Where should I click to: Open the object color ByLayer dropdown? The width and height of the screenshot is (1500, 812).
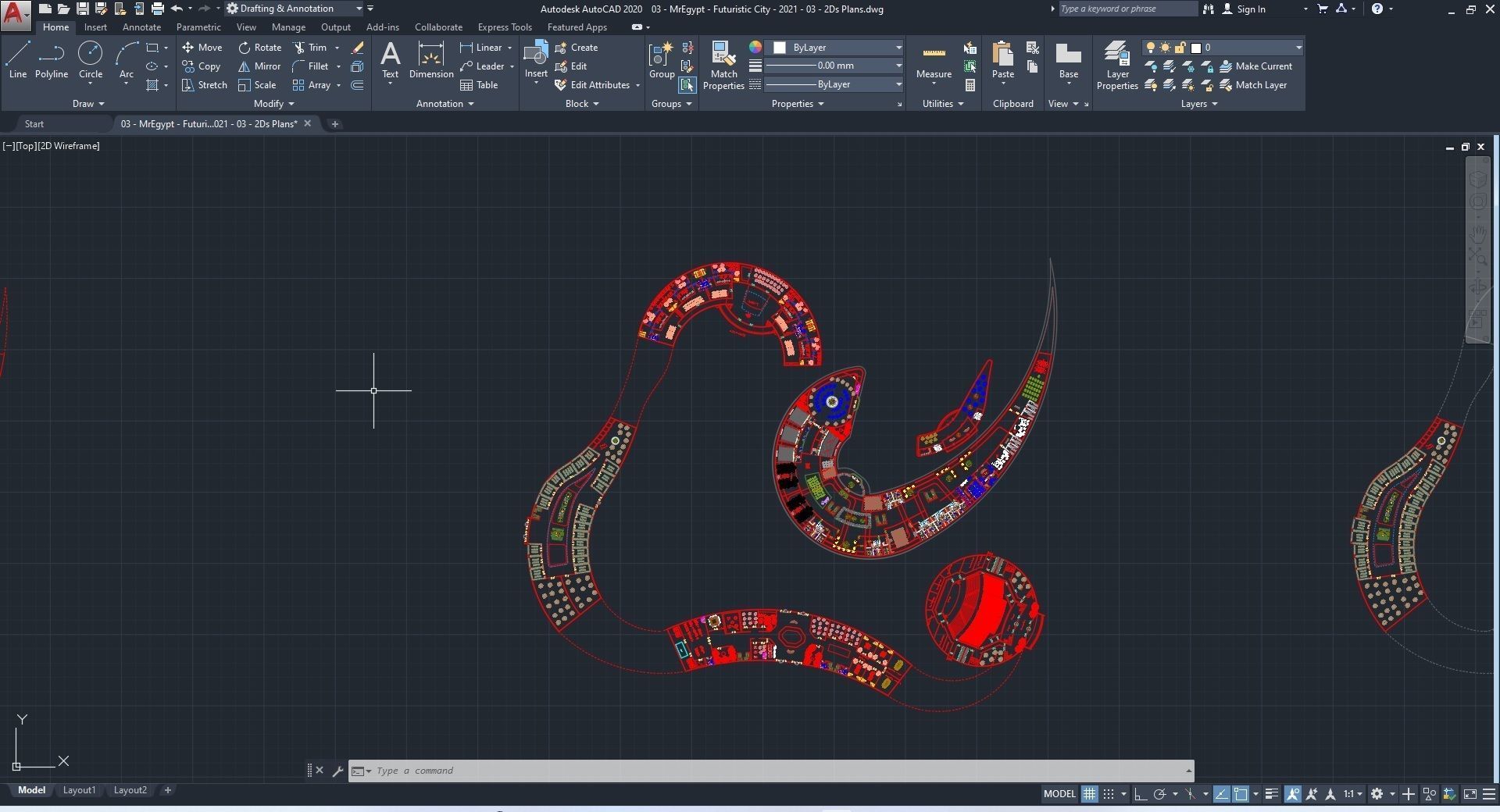pyautogui.click(x=835, y=48)
